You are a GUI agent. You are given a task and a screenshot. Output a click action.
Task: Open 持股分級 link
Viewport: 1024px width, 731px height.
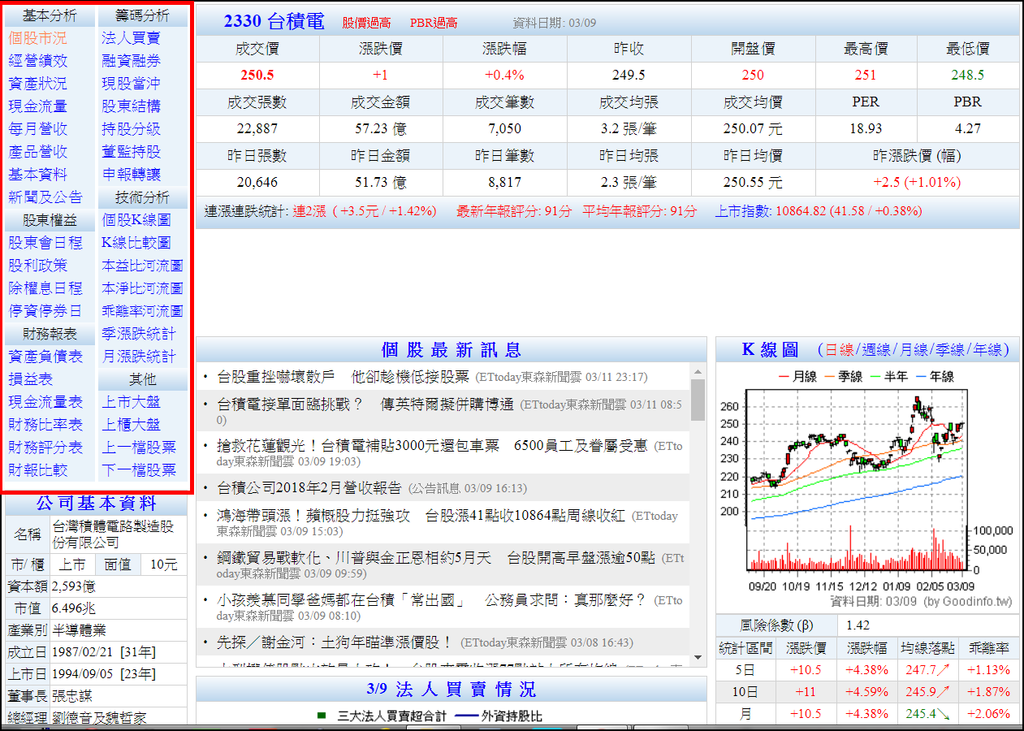click(131, 129)
